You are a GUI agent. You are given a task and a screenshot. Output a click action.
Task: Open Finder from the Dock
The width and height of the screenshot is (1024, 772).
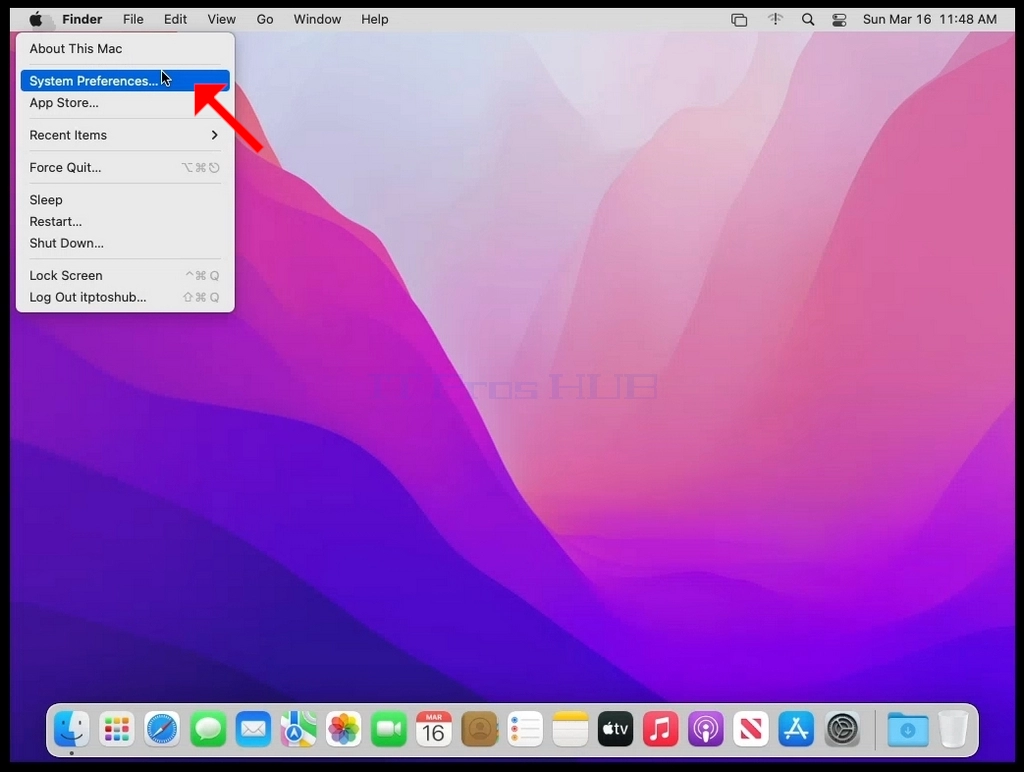click(x=71, y=729)
